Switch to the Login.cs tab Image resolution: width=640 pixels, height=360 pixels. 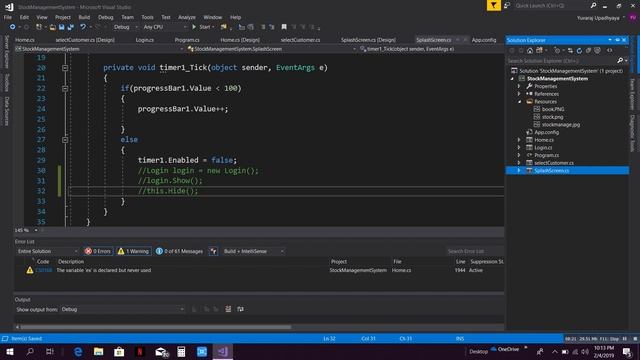144,40
